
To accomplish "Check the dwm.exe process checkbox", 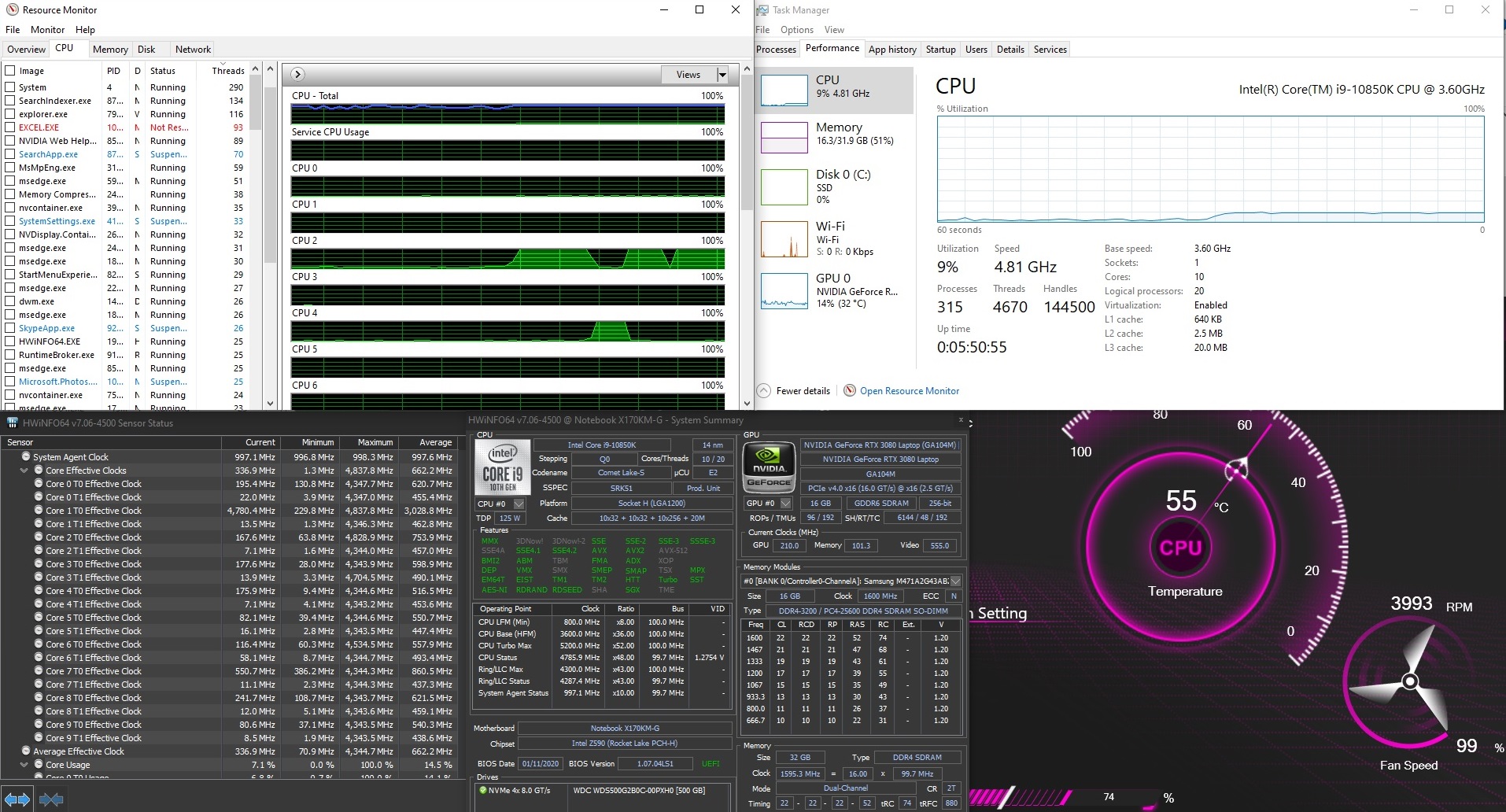I will click(10, 301).
